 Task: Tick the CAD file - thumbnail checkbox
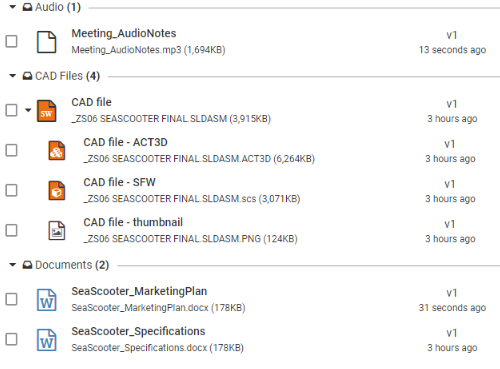[x=11, y=230]
